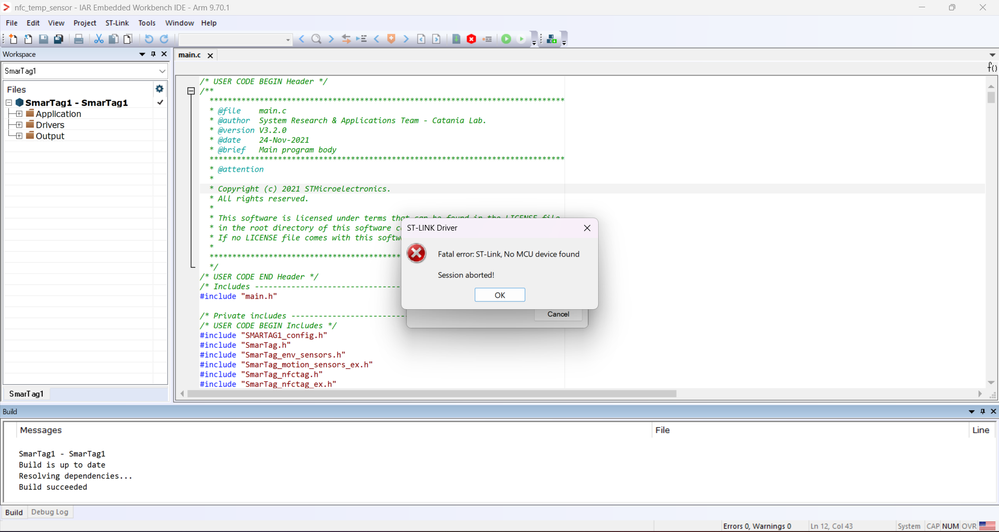
Task: Open the Build panel options dropdown arrow
Action: click(x=972, y=412)
